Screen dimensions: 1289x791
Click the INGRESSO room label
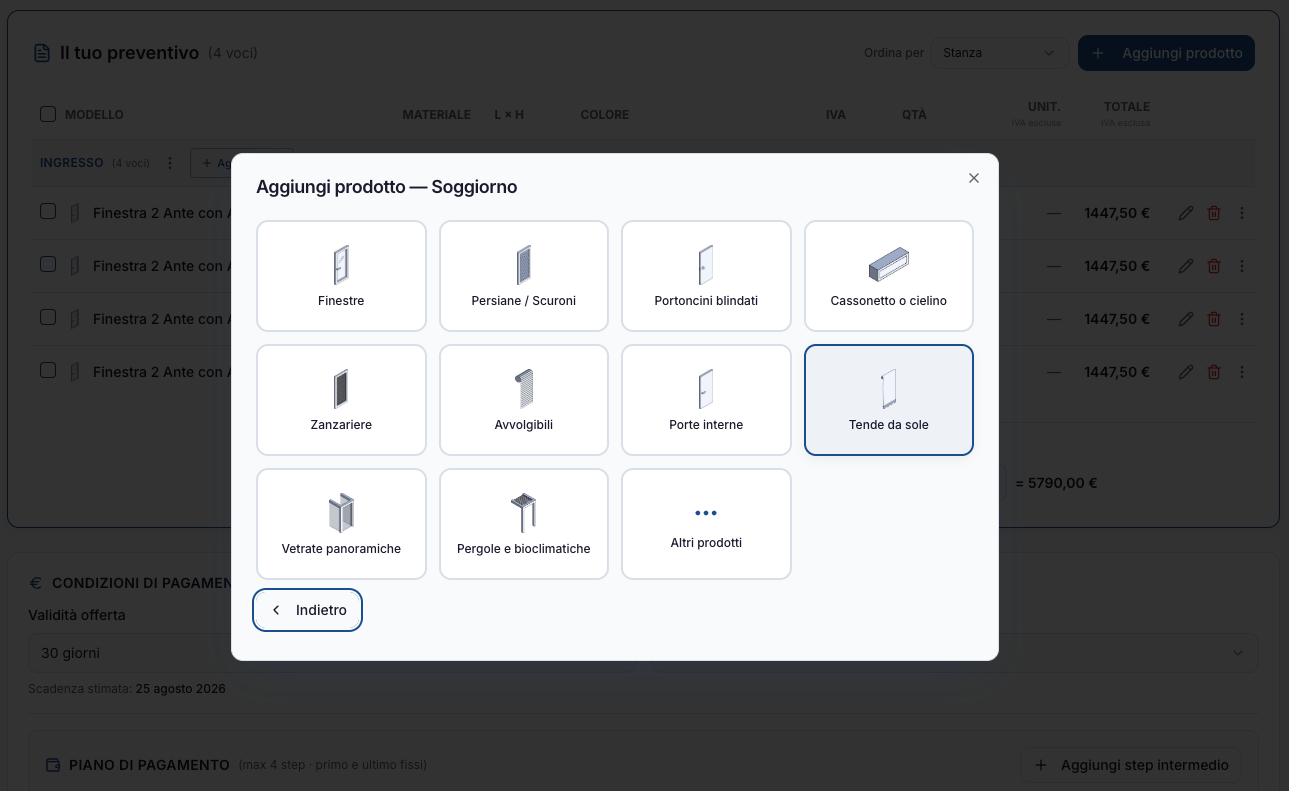pos(72,163)
